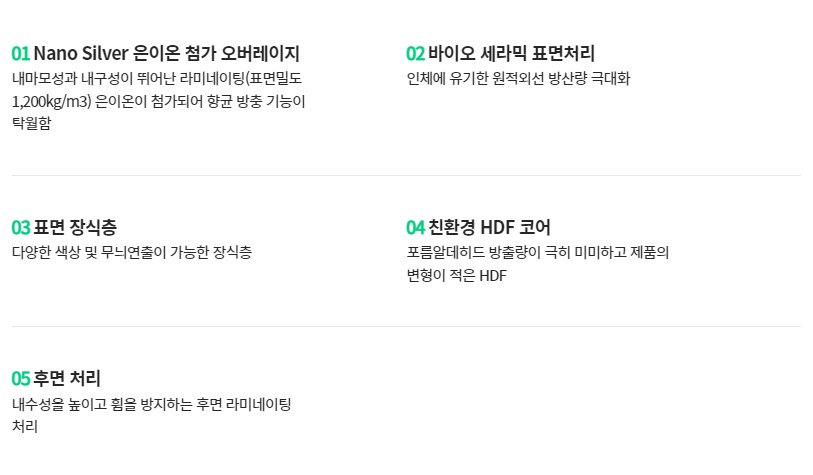
Task: Select the Nano Silver 은이온 첨가 오버레이지 heading
Action: pos(166,53)
